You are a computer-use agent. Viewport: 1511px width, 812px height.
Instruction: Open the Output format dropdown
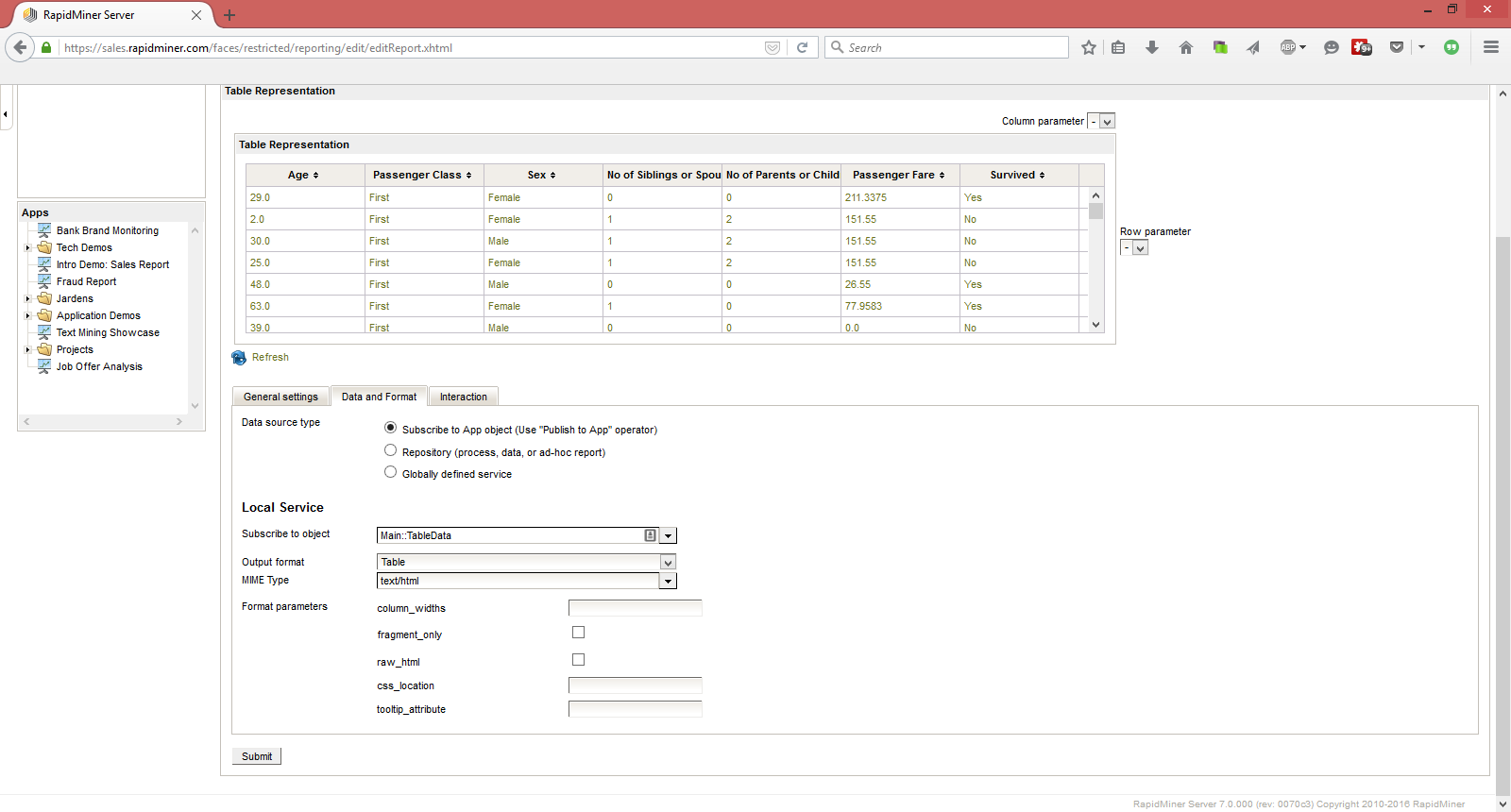click(668, 563)
